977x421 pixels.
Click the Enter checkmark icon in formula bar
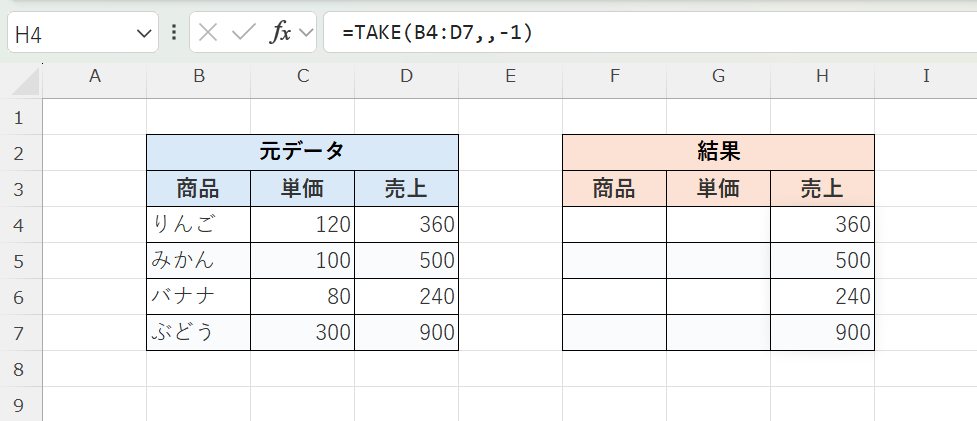coord(243,32)
